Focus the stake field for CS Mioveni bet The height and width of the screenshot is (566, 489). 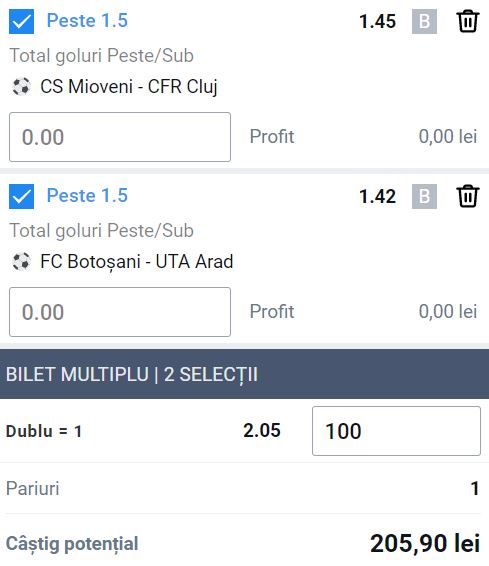tap(120, 137)
